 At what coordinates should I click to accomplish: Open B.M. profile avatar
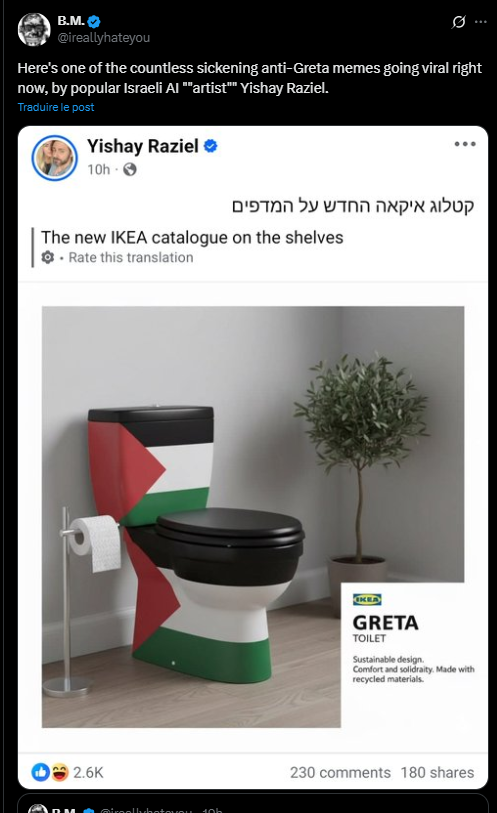pos(34,30)
